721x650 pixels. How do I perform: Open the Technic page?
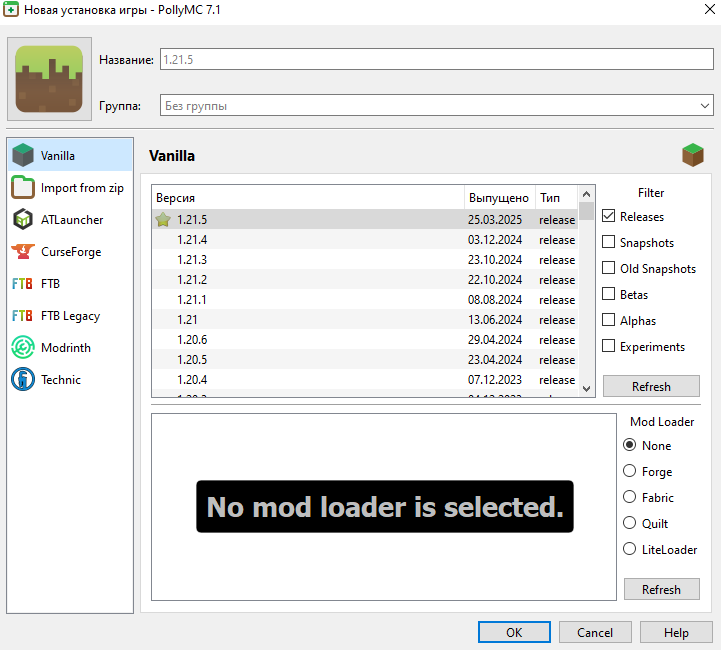(70, 379)
